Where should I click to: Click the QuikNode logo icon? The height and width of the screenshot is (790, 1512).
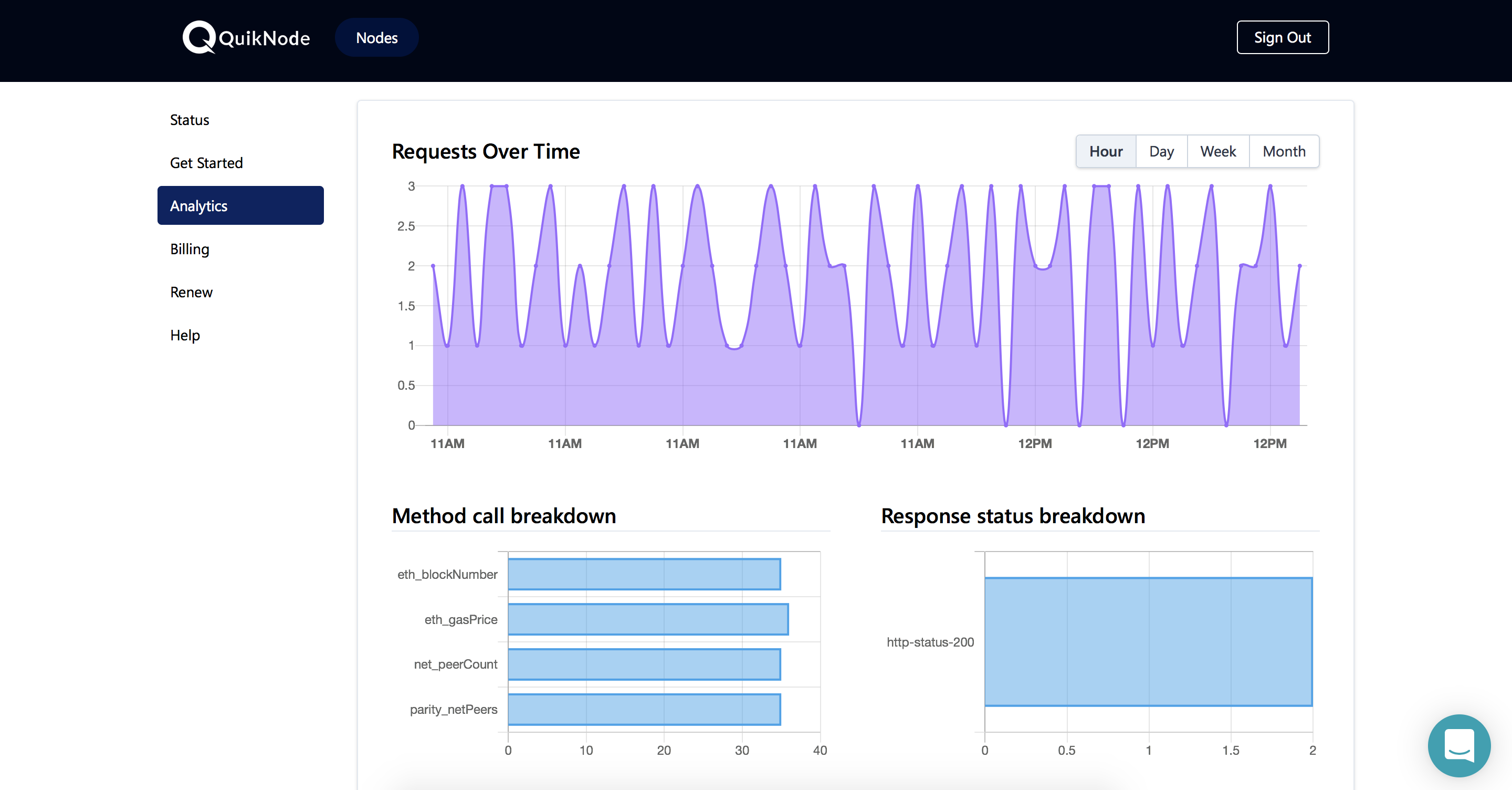[199, 38]
